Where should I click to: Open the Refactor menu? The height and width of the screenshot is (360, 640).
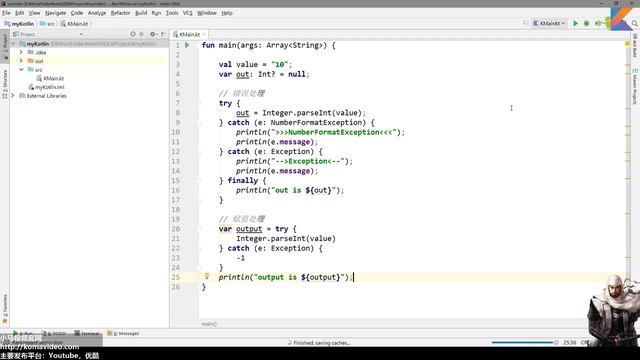[x=120, y=13]
